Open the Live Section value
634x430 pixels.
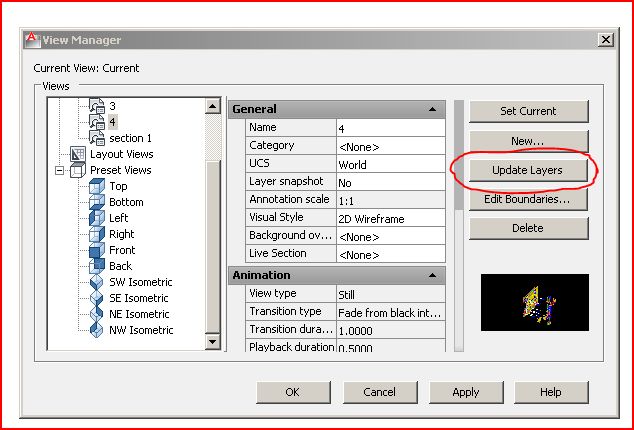(391, 254)
